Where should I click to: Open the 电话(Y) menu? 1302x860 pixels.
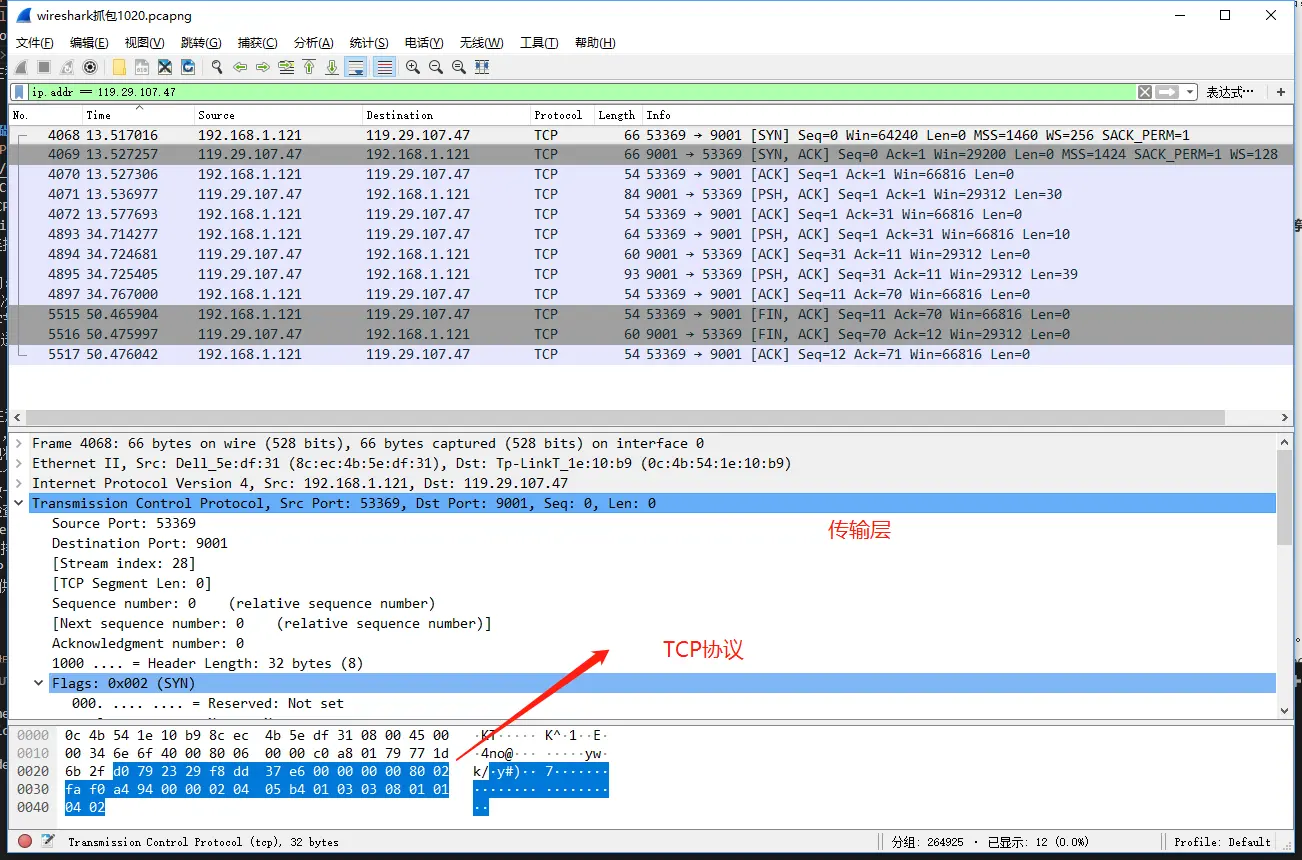[424, 42]
